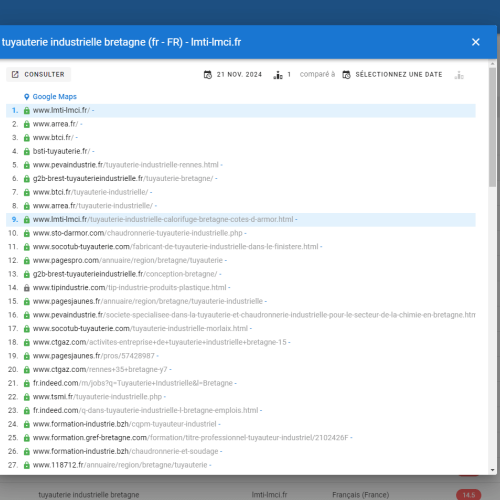Open www.118712.fr annuaire result
Screen dimensions: 500x500
click(120, 465)
